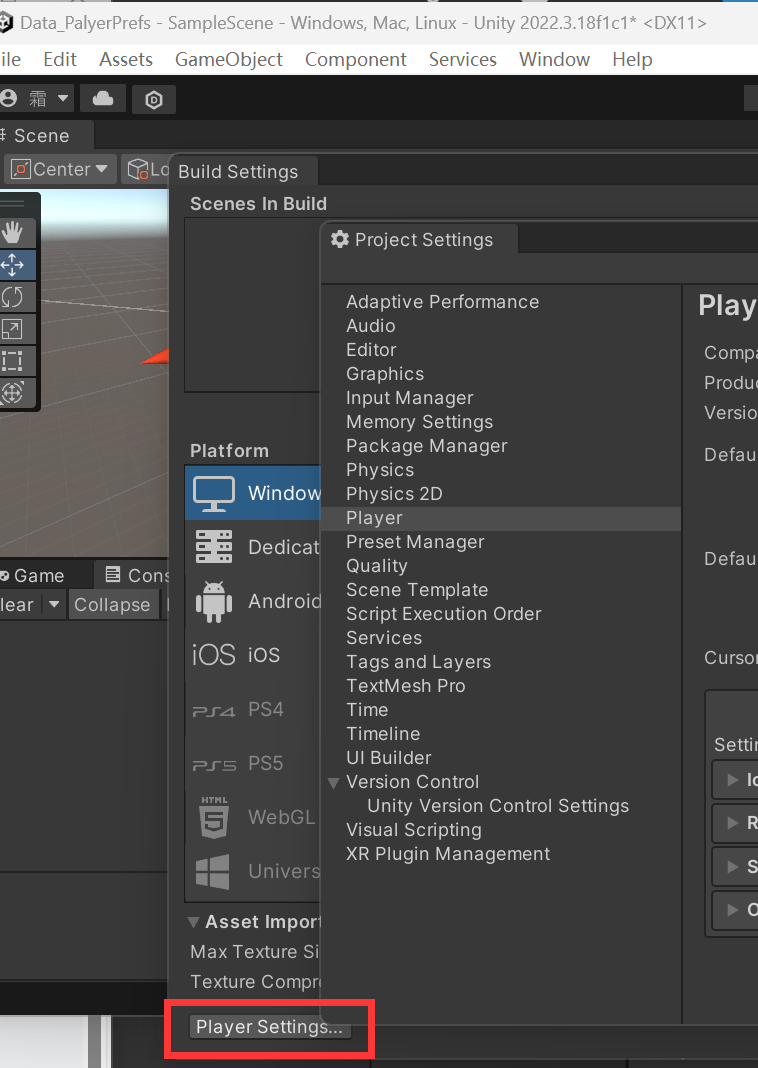
Task: Select the WebGL platform
Action: tap(253, 817)
